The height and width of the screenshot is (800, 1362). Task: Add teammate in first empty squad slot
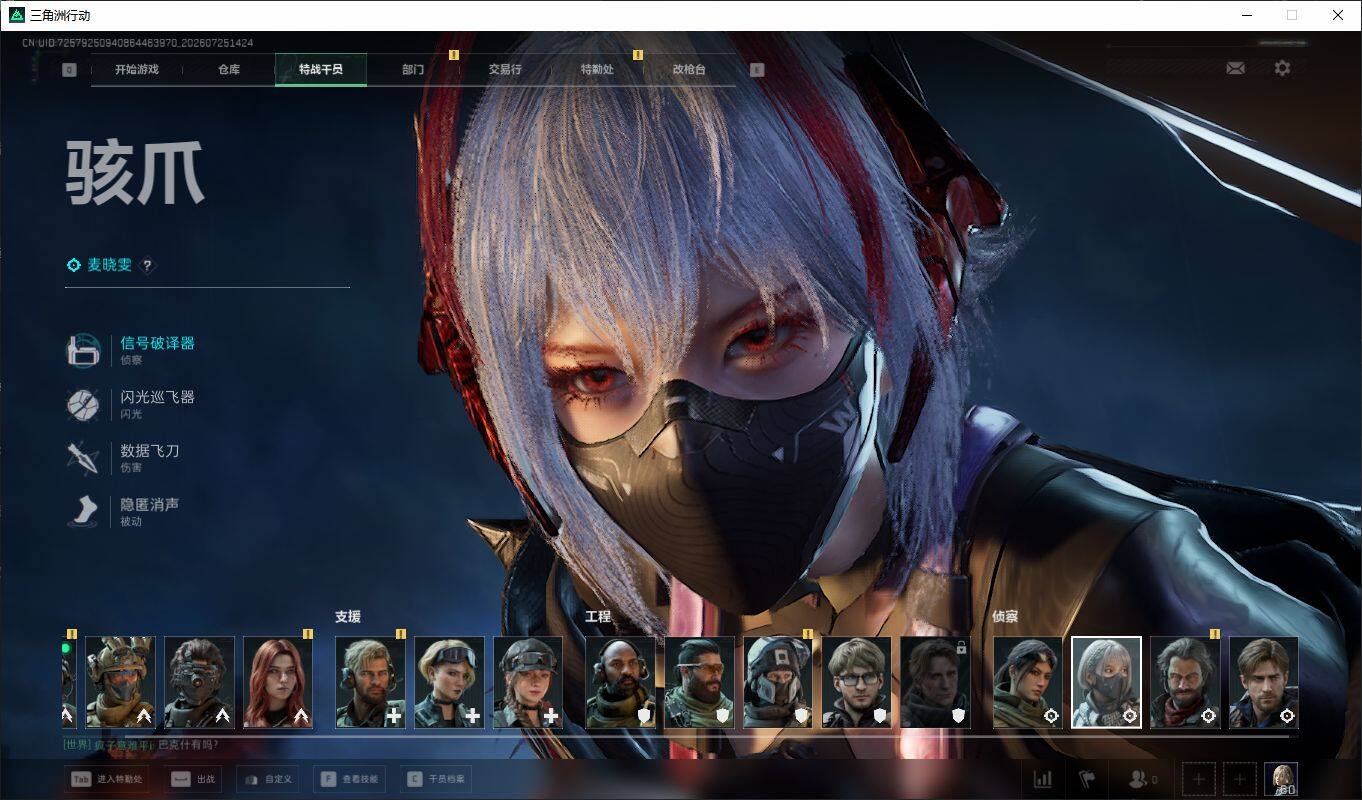pos(1198,779)
